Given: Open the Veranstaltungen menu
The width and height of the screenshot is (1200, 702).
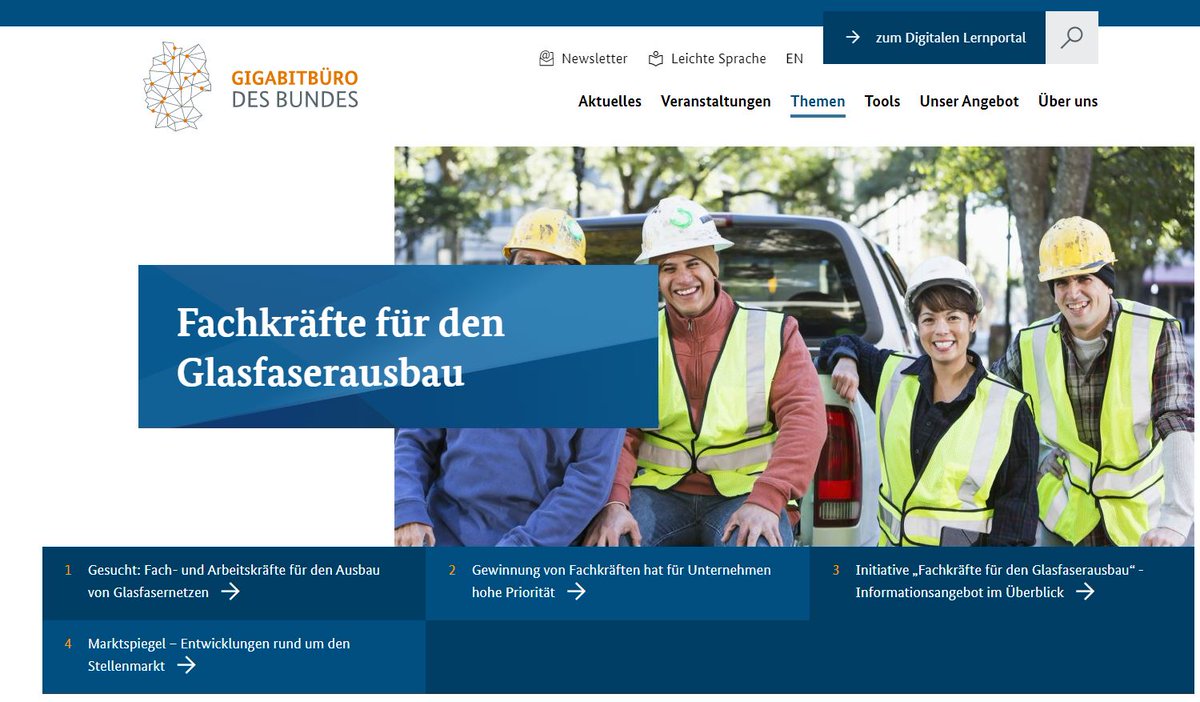Looking at the screenshot, I should click(716, 101).
